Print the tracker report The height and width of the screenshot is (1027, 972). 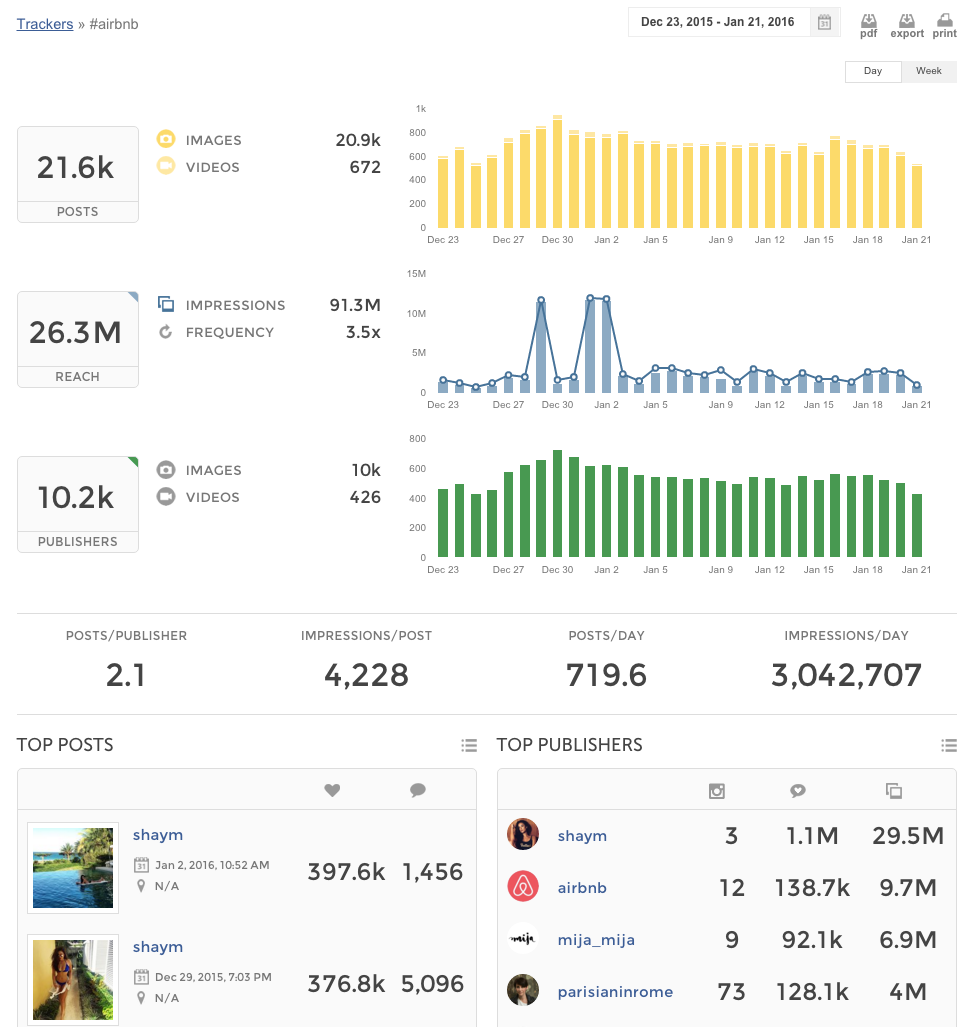[x=944, y=26]
